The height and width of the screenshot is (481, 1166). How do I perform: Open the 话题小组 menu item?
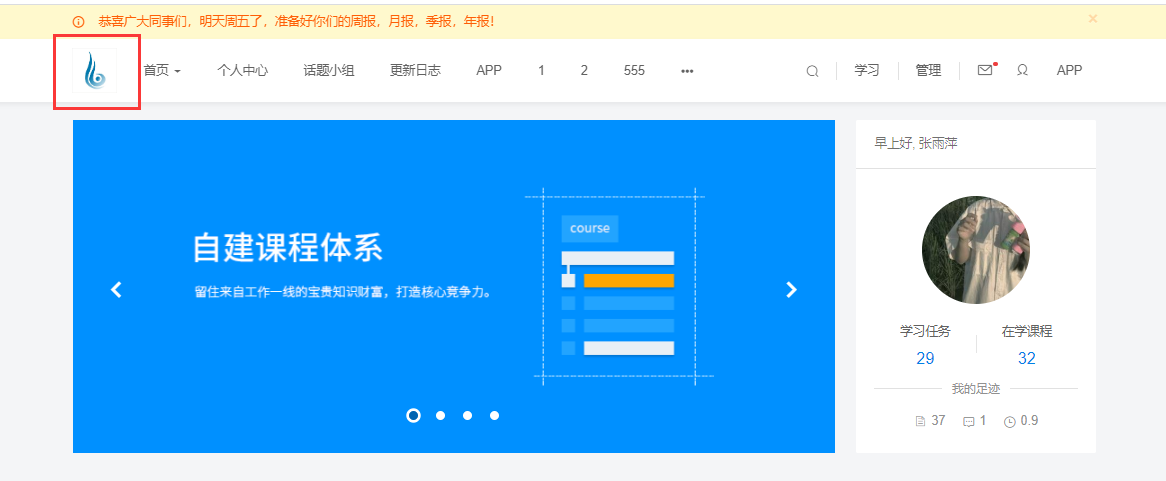[328, 71]
